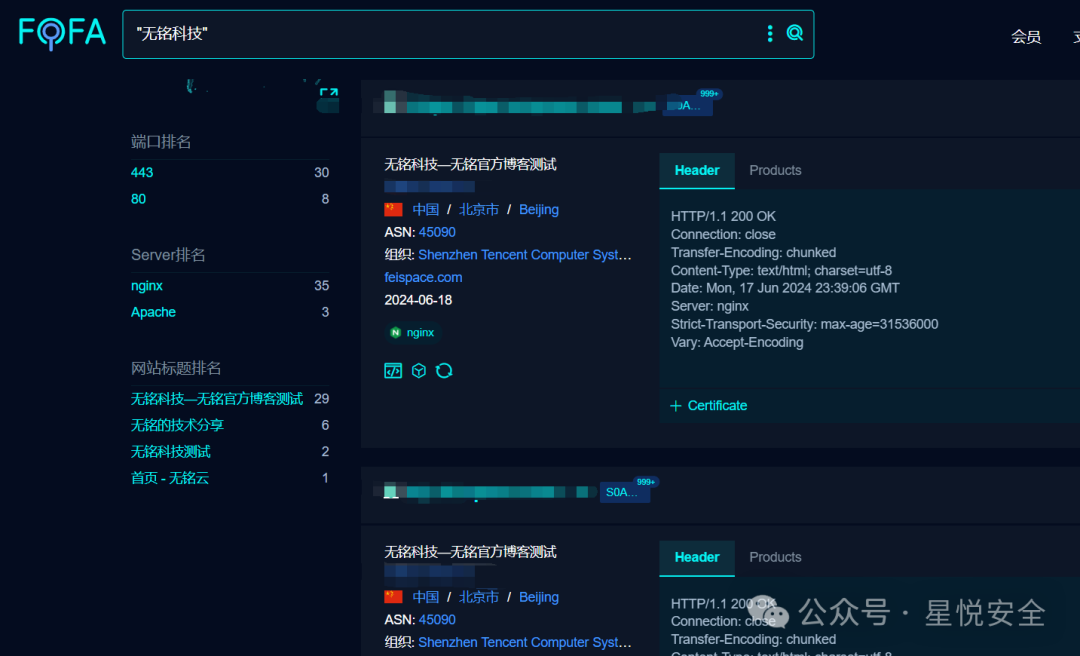Click the nginx tag on first result
Image resolution: width=1080 pixels, height=656 pixels.
click(413, 332)
